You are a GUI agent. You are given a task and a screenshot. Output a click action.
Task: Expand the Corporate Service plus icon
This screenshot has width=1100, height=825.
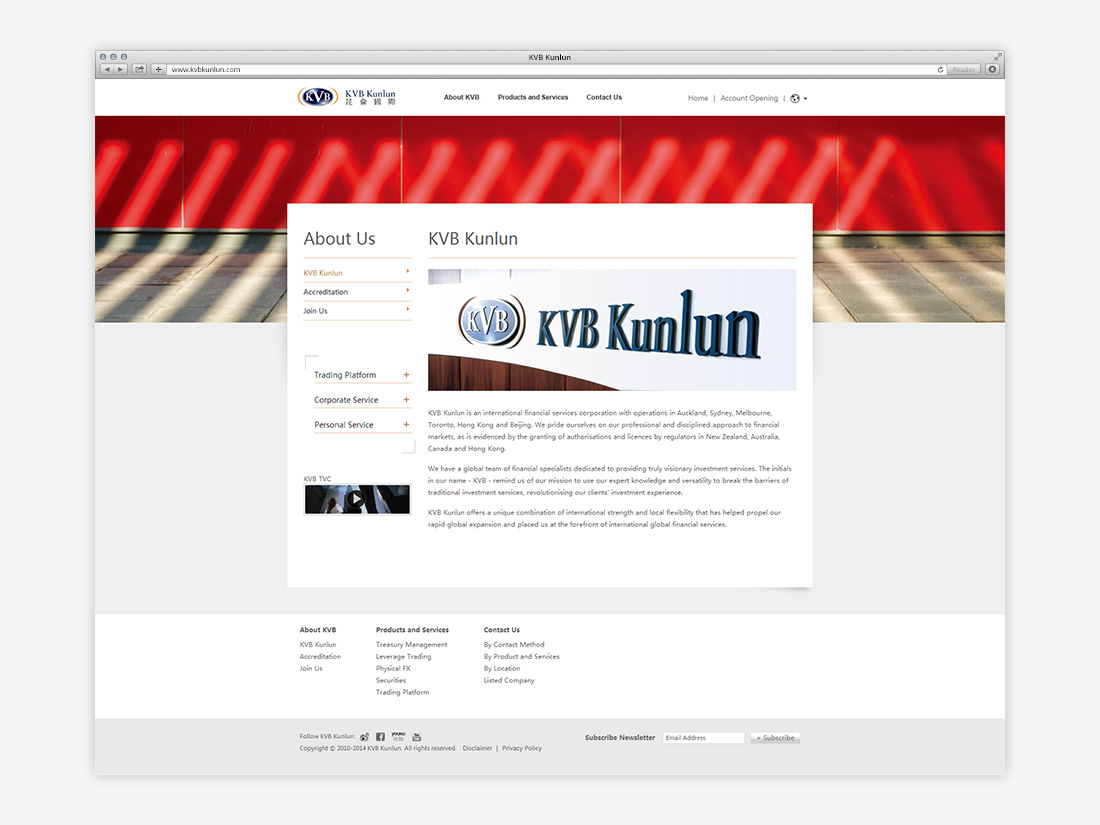pyautogui.click(x=406, y=399)
